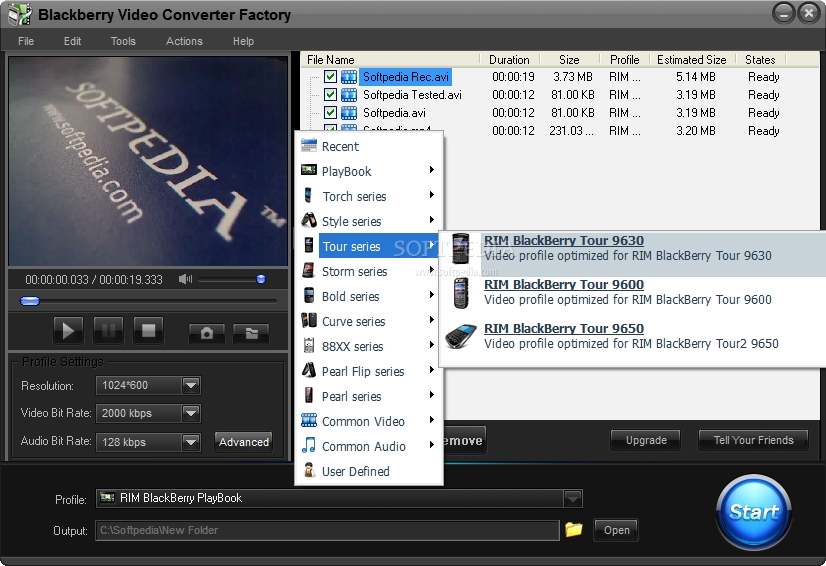Expand the Curve series submenu arrow
Image resolution: width=826 pixels, height=566 pixels.
431,320
